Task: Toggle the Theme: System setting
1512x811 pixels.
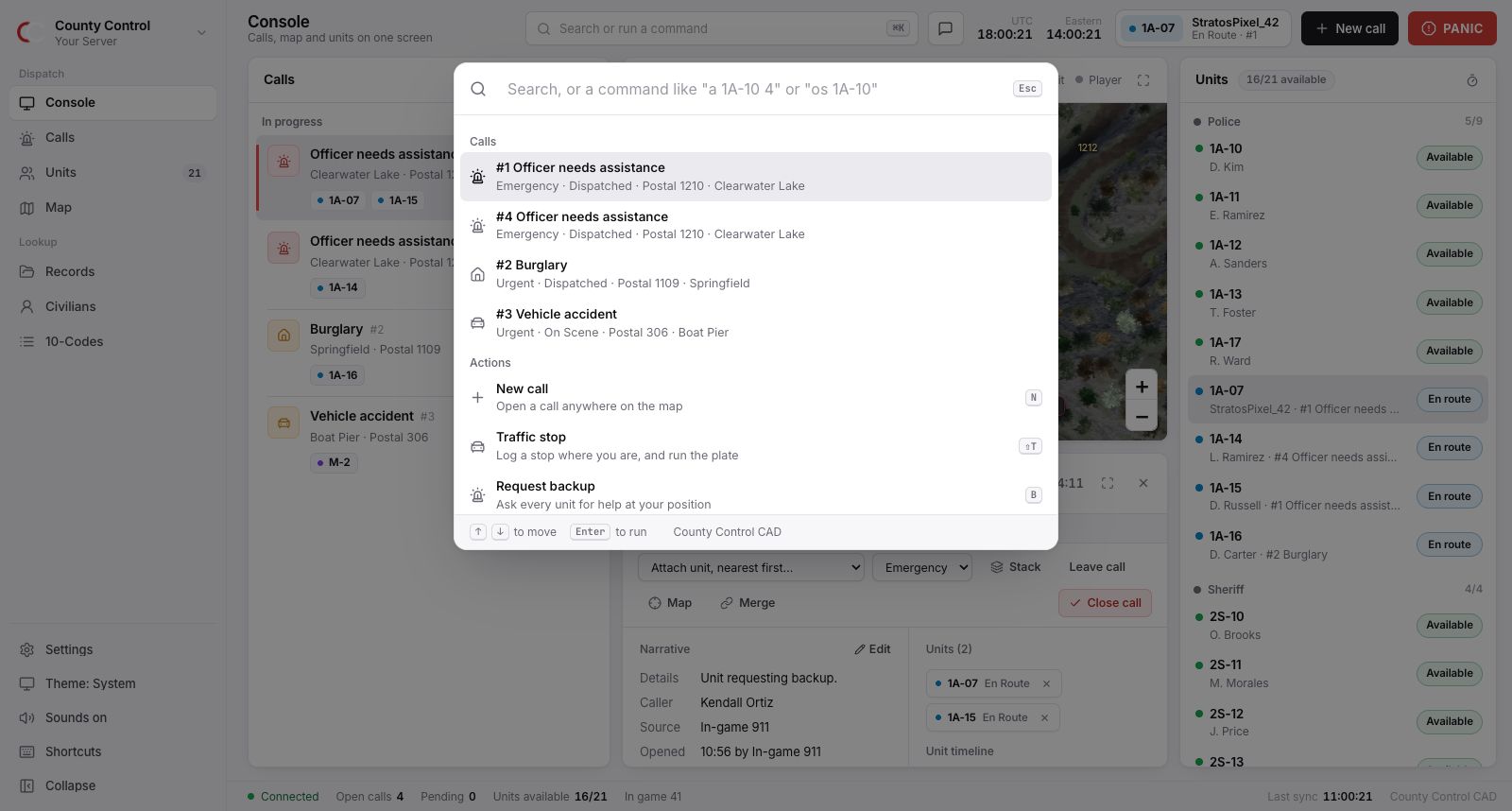Action: click(113, 683)
